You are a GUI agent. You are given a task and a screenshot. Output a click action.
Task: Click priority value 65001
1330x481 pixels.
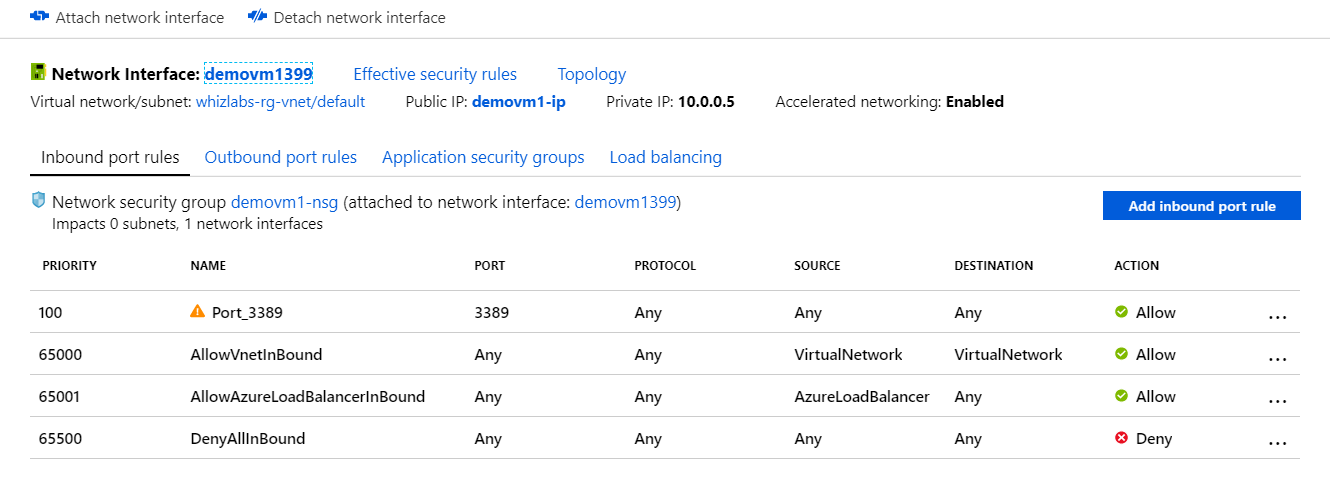click(x=60, y=396)
